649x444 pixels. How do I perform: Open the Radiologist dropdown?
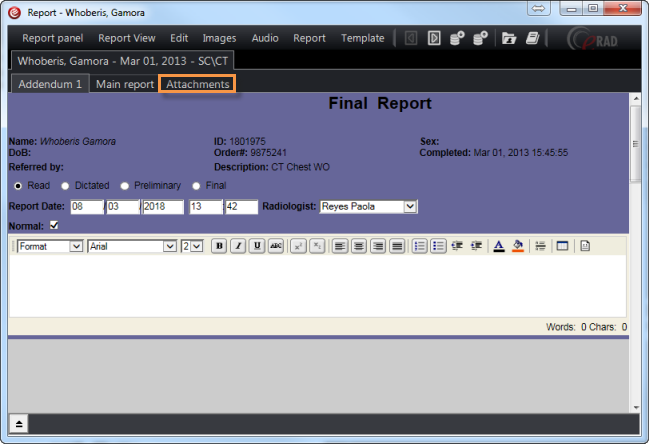tap(410, 206)
